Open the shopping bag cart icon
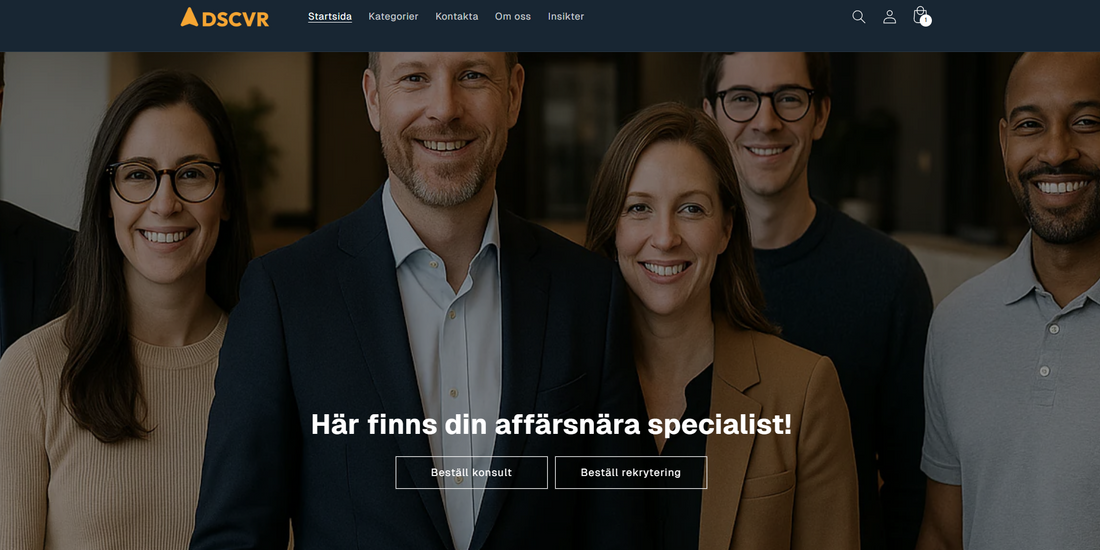 (x=920, y=15)
